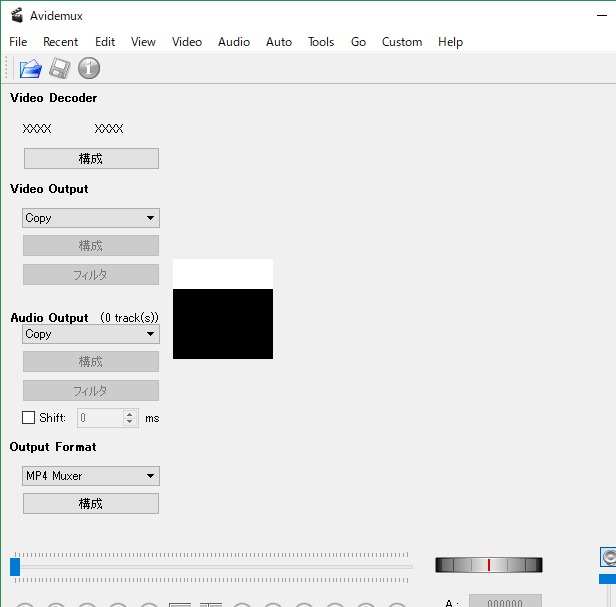Click 構成 button under Output Format

(91, 504)
